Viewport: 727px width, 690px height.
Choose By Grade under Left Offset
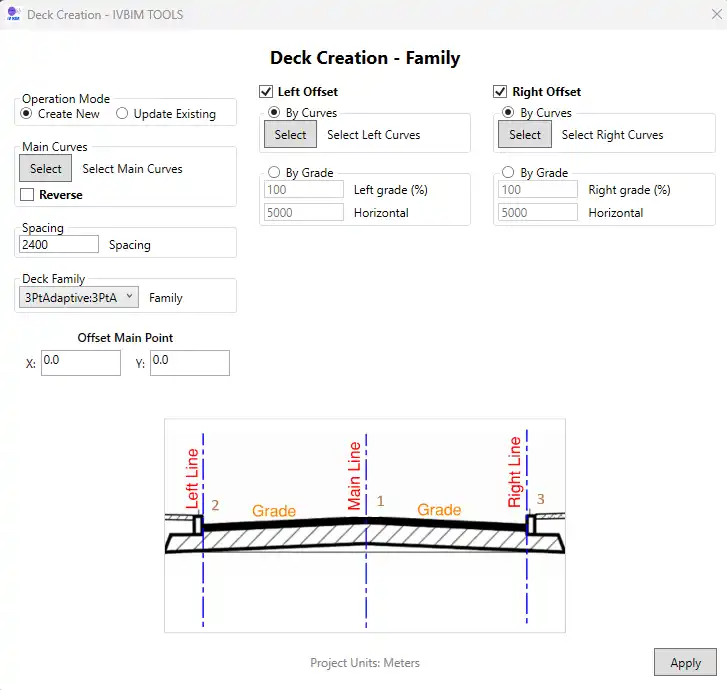pos(274,173)
